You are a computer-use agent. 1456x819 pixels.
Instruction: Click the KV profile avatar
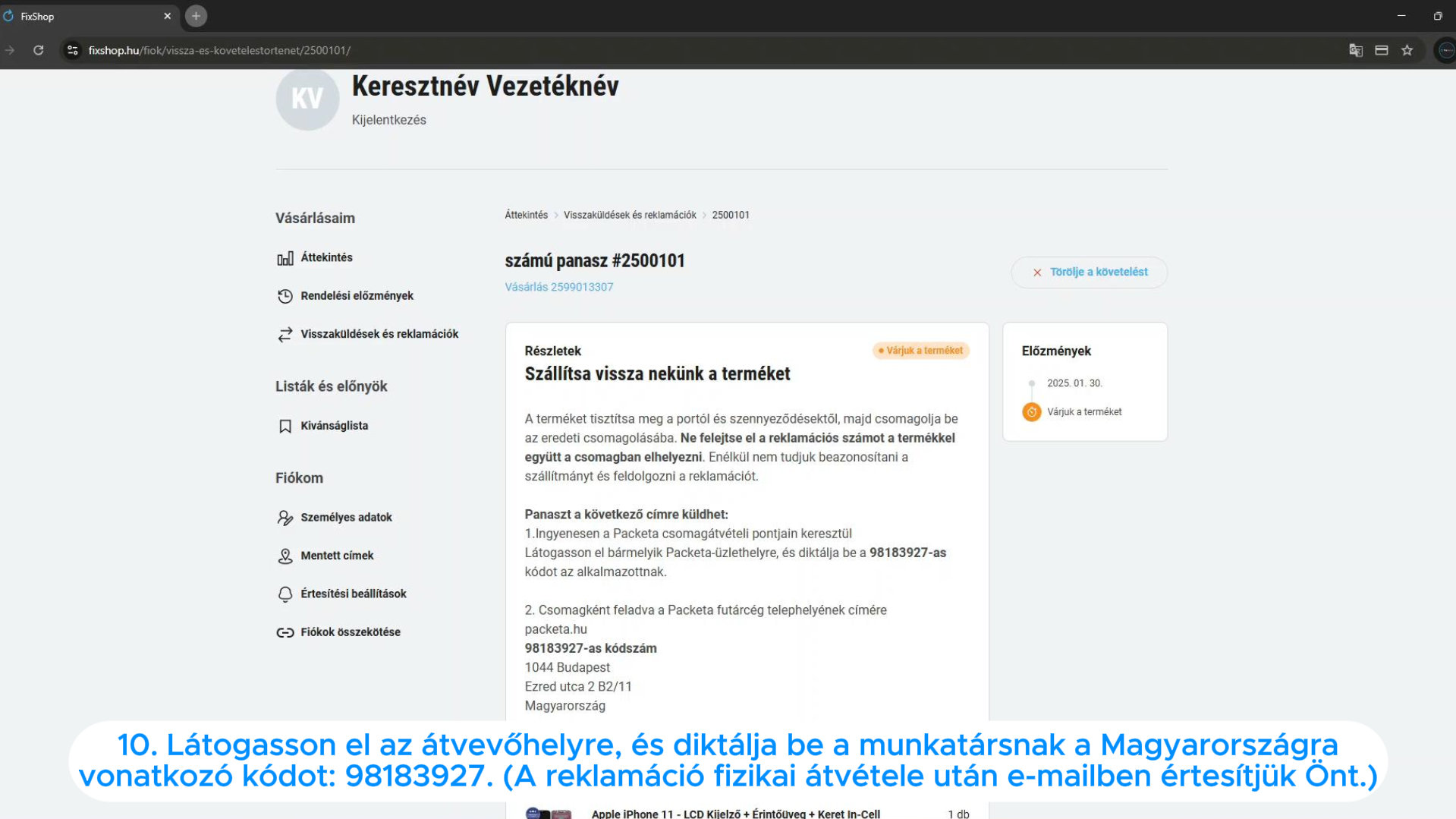pyautogui.click(x=307, y=99)
